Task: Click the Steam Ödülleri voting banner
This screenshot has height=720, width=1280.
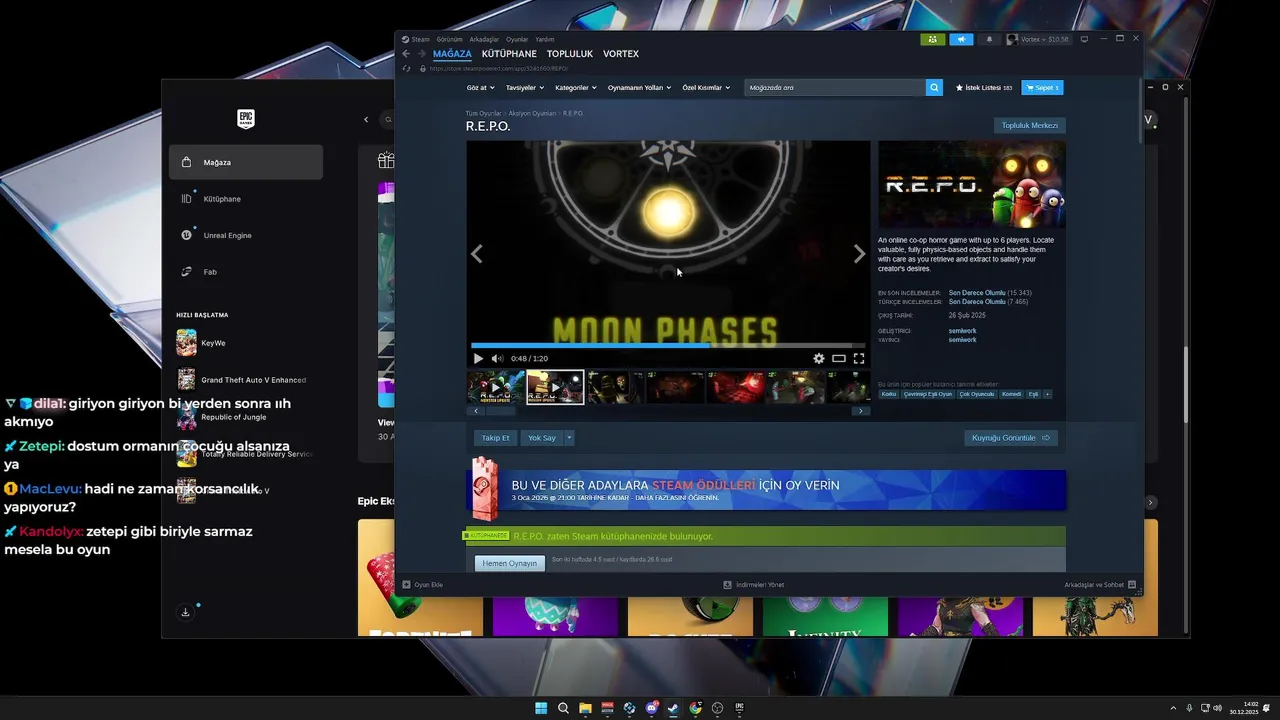Action: pyautogui.click(x=766, y=490)
